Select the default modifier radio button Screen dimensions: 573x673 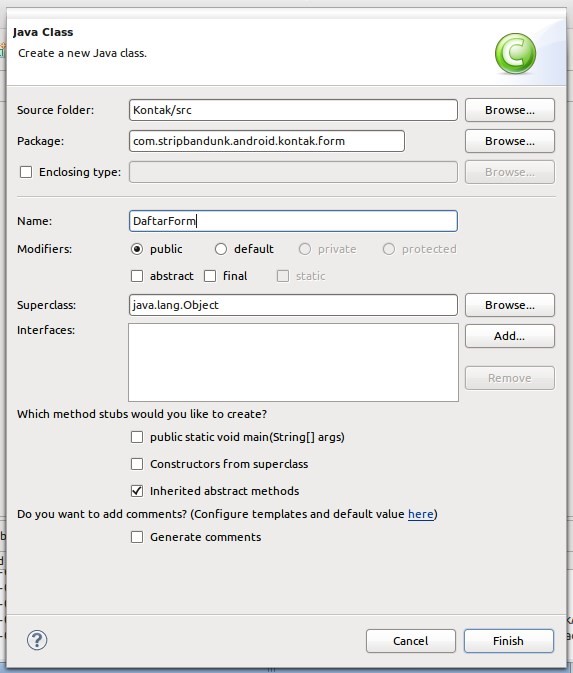tap(221, 249)
